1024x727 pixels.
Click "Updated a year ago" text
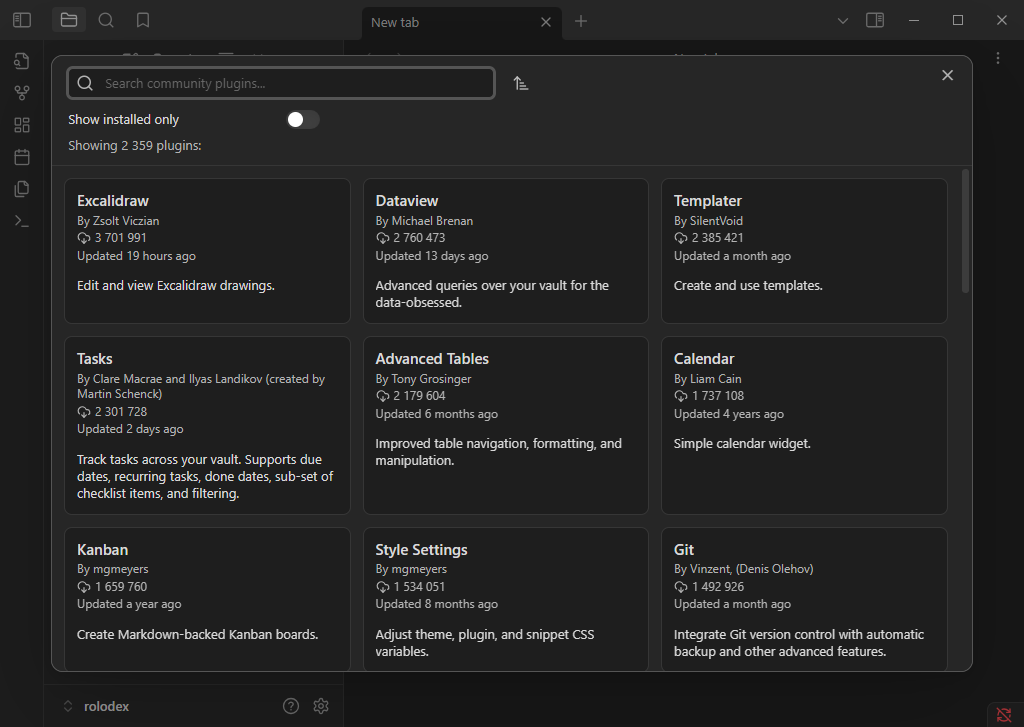129,604
